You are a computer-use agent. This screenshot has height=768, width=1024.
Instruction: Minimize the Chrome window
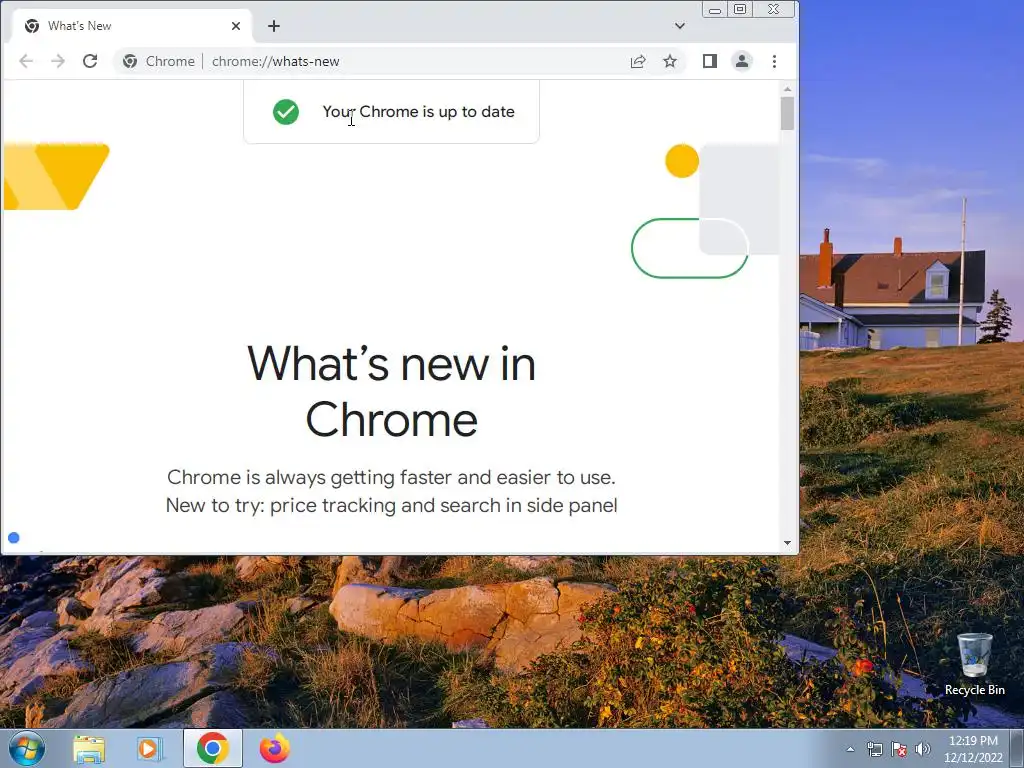pos(715,10)
